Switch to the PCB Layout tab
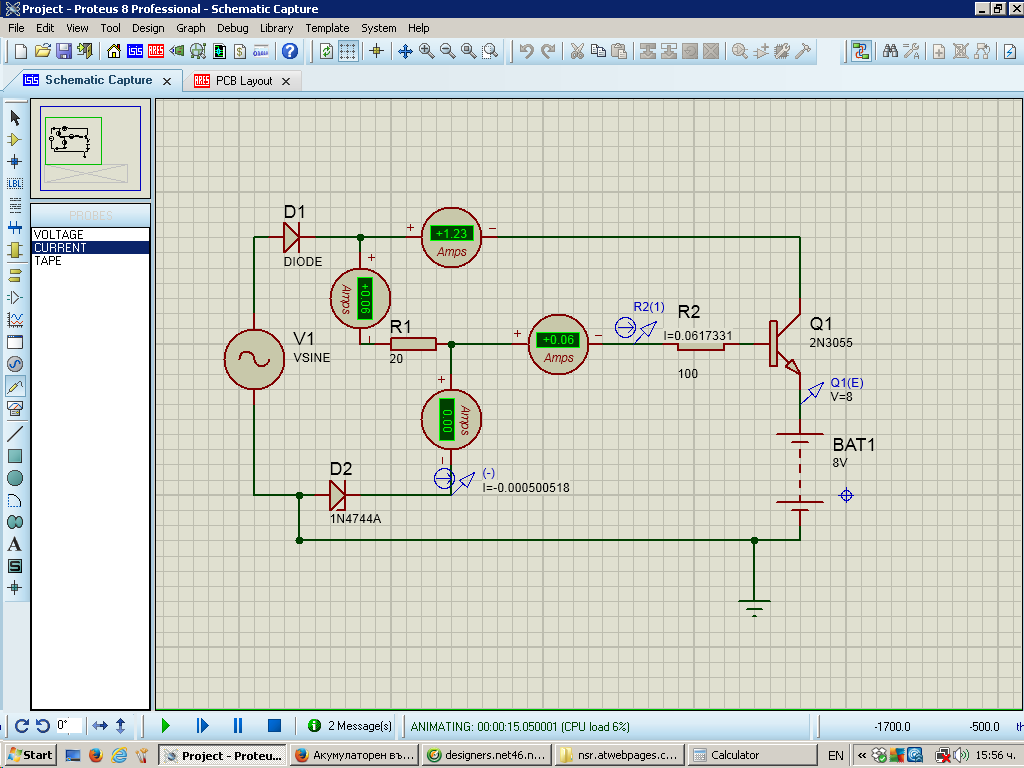The image size is (1024, 768). [x=242, y=81]
